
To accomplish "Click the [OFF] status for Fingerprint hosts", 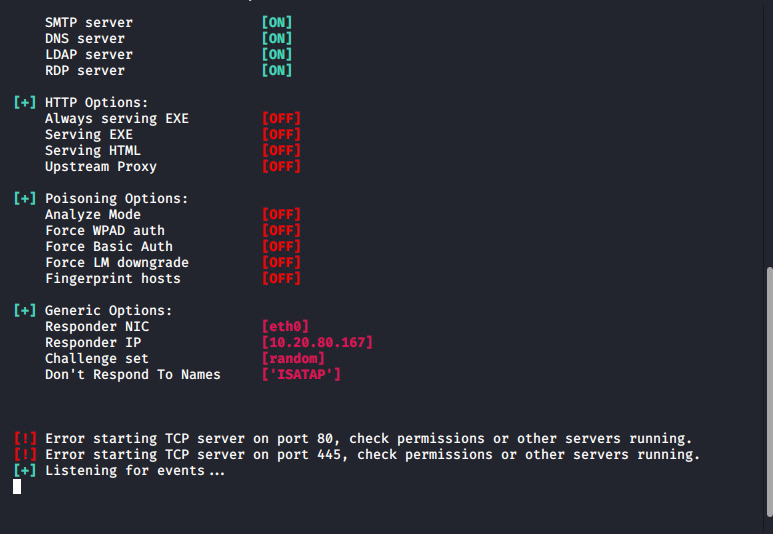I will (x=281, y=278).
